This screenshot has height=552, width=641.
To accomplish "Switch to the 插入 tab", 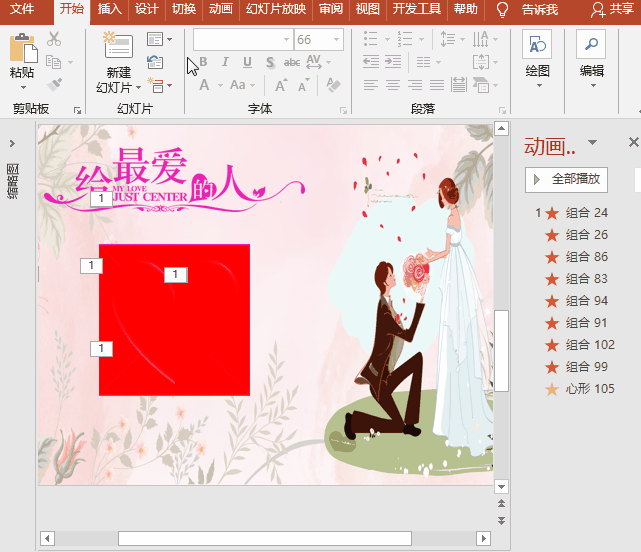I will [110, 9].
